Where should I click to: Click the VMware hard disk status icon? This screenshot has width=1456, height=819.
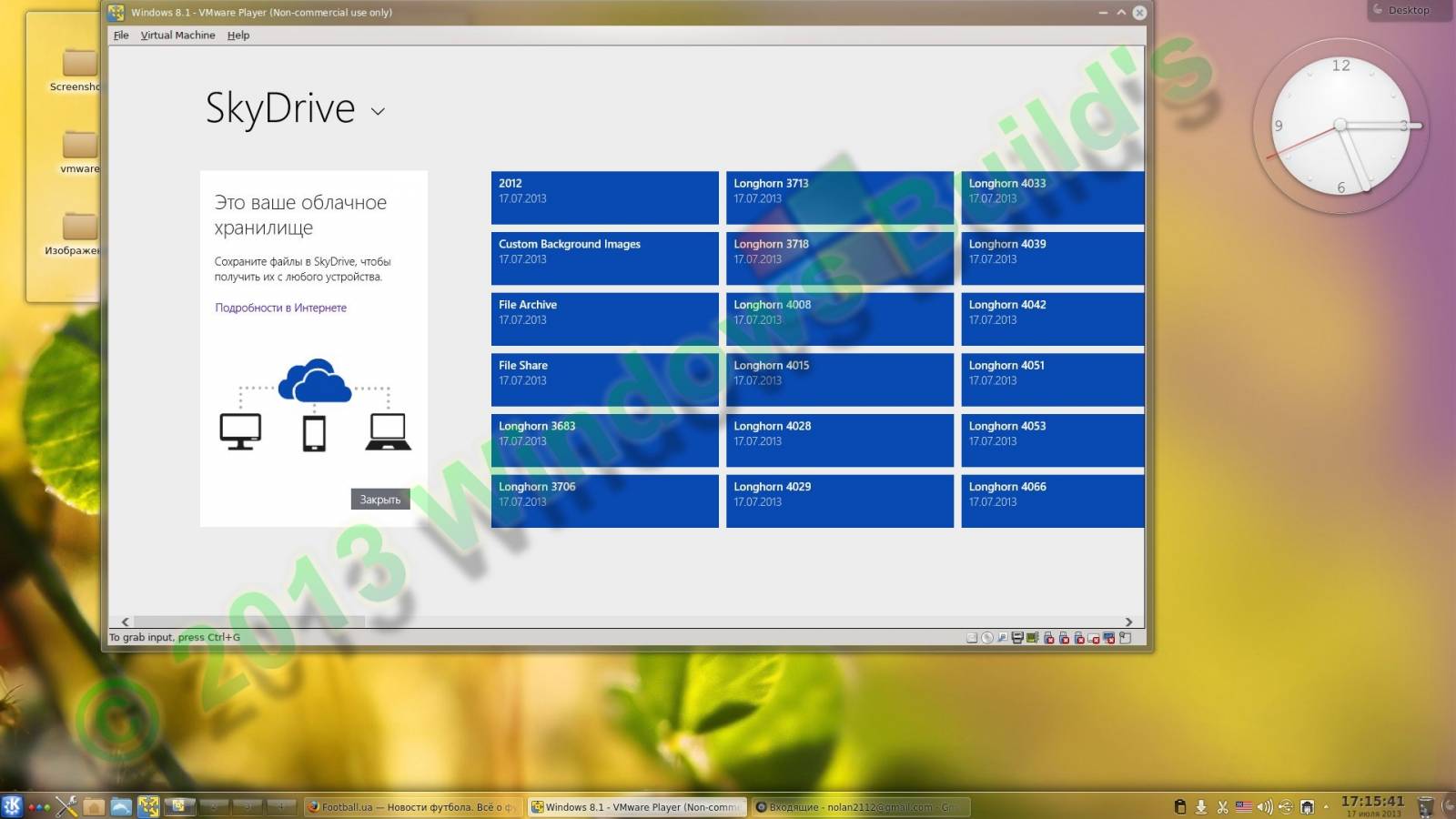pos(972,638)
